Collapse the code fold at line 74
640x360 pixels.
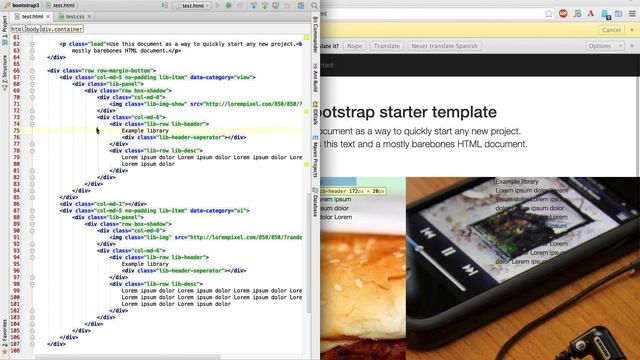pos(32,124)
